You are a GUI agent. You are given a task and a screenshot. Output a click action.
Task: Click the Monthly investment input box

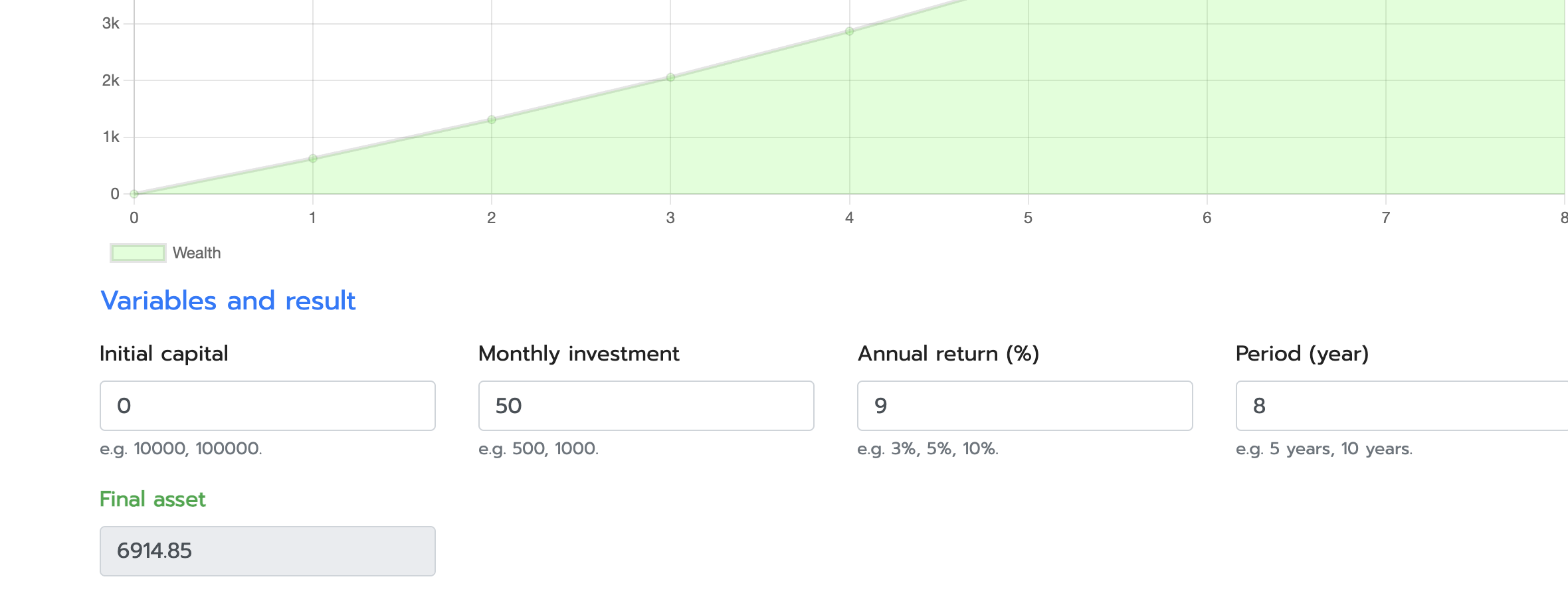(x=646, y=406)
